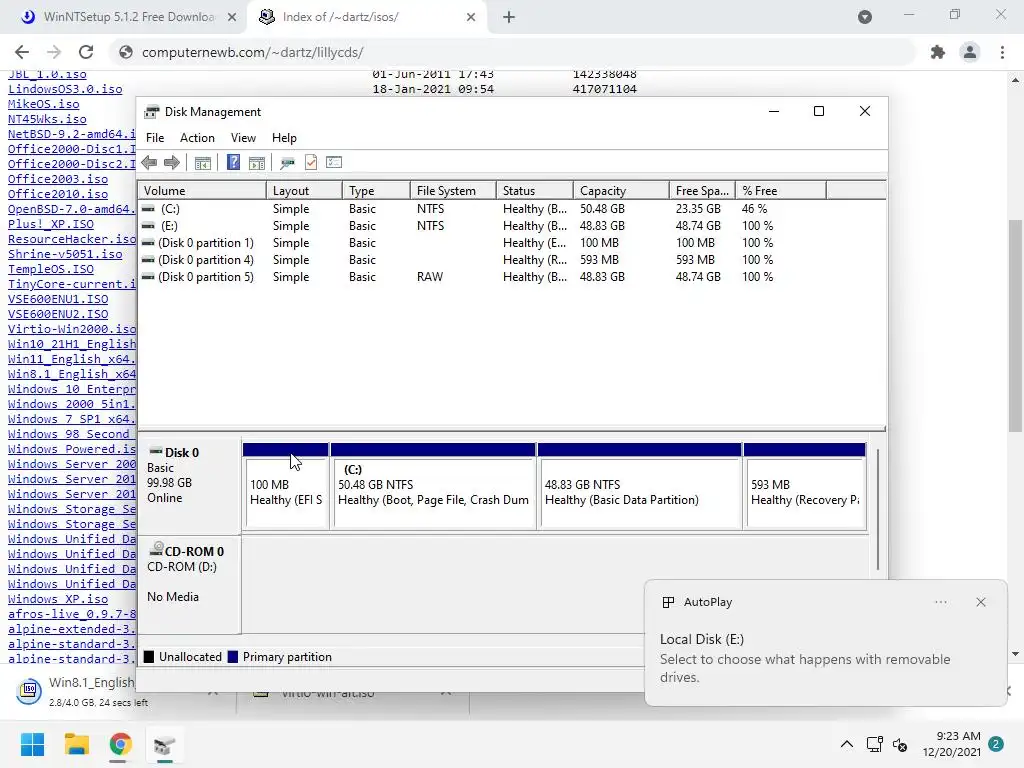
Task: Open the AutoPlay notification options menu
Action: 940,602
